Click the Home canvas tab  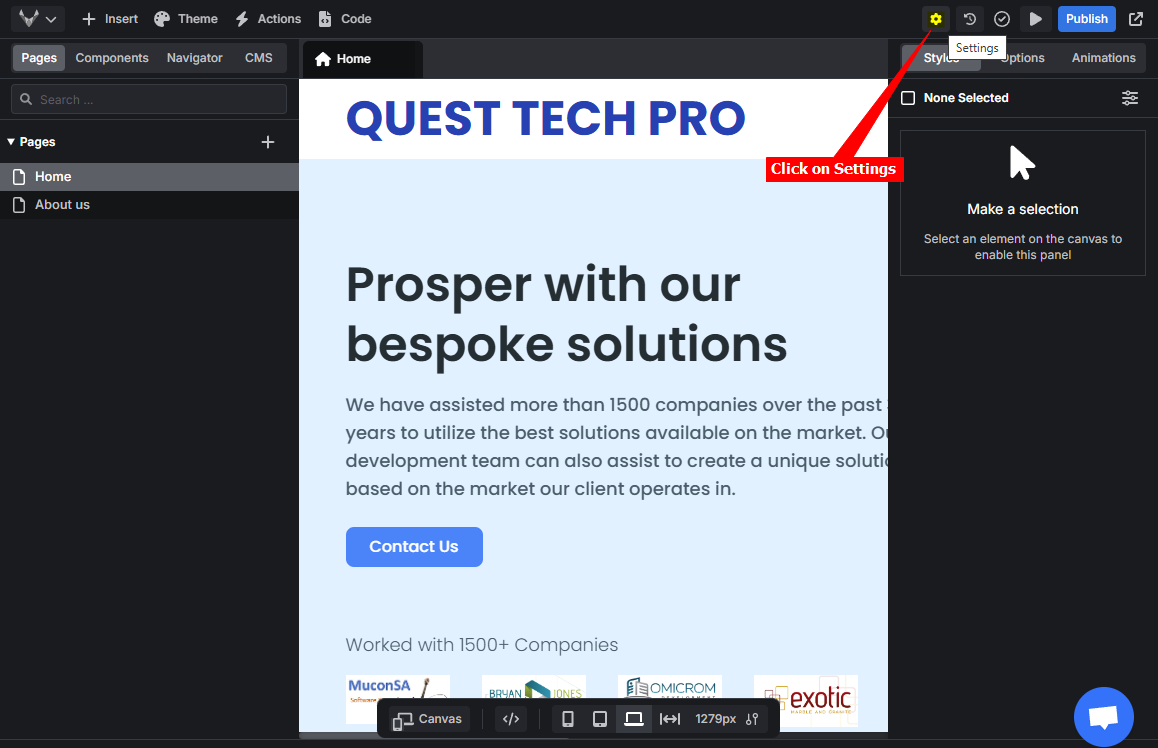point(363,59)
